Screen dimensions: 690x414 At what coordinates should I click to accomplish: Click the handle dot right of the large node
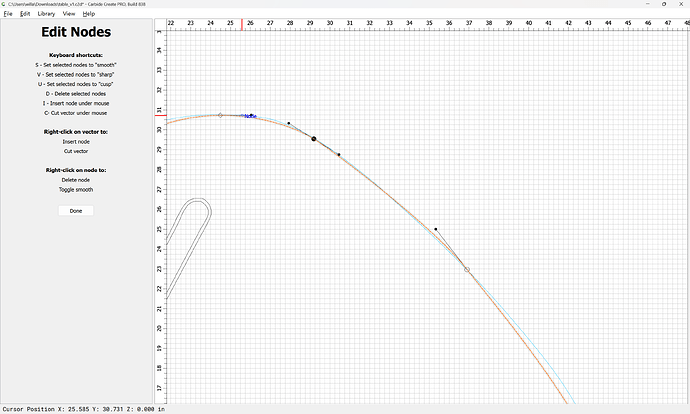339,155
